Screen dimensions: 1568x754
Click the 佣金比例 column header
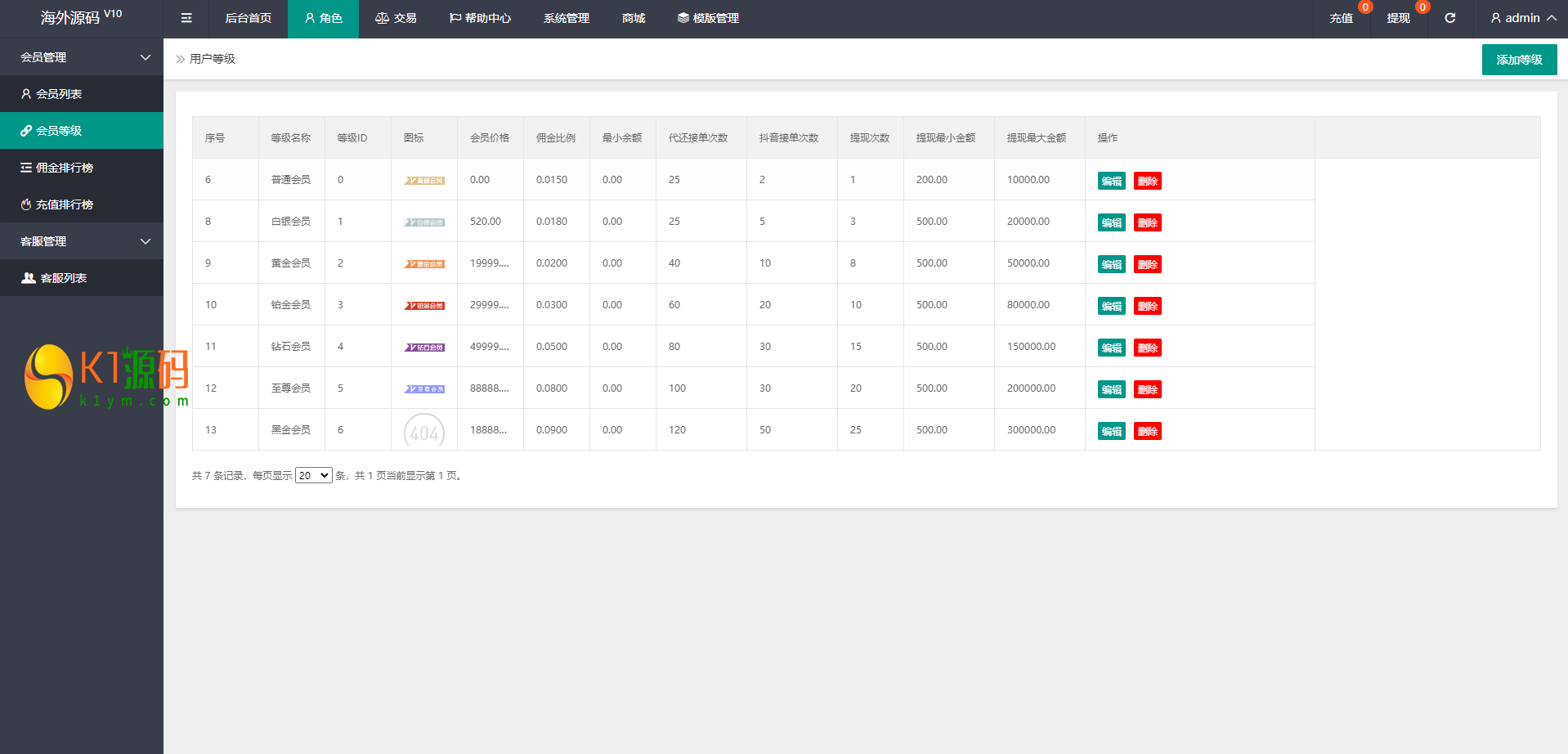pos(556,138)
